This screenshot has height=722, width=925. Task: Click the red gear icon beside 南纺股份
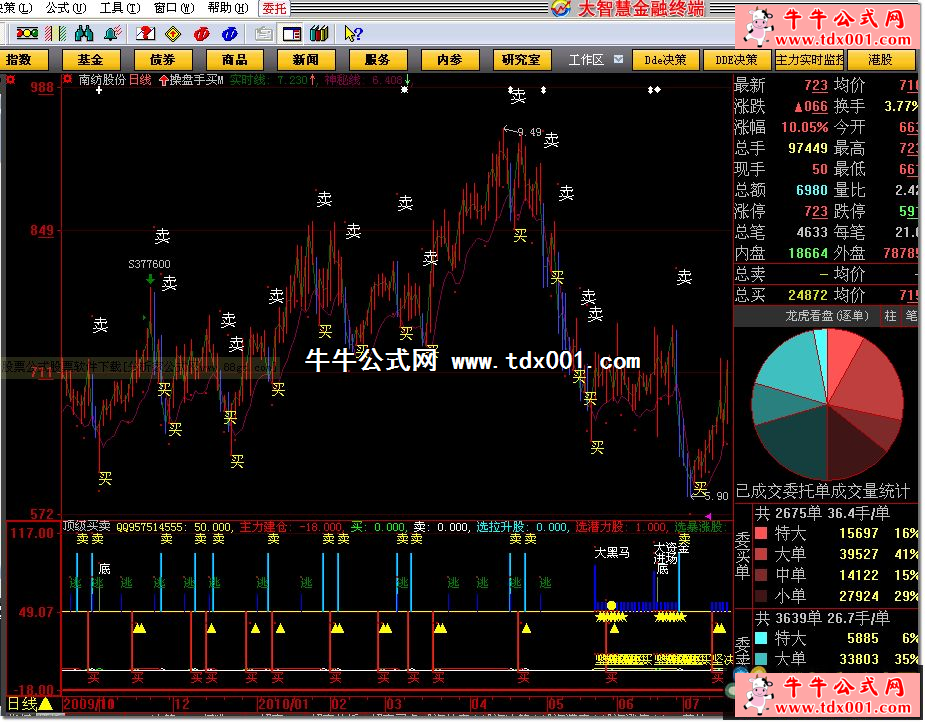tap(68, 79)
